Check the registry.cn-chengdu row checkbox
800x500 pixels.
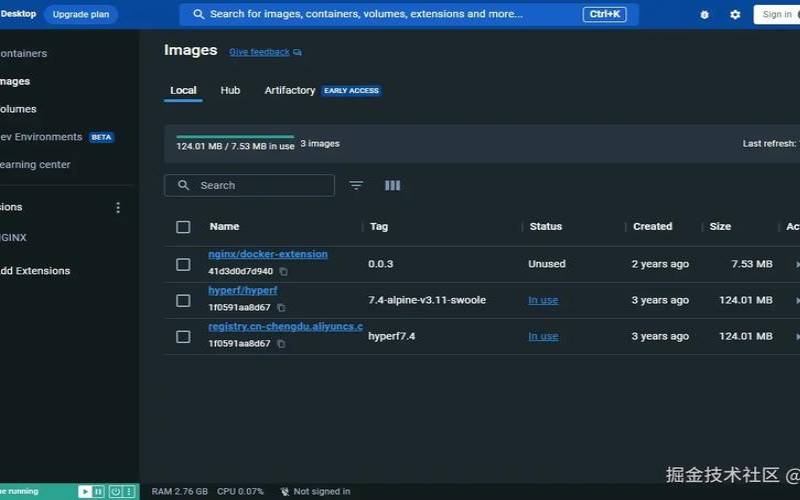pyautogui.click(x=183, y=337)
